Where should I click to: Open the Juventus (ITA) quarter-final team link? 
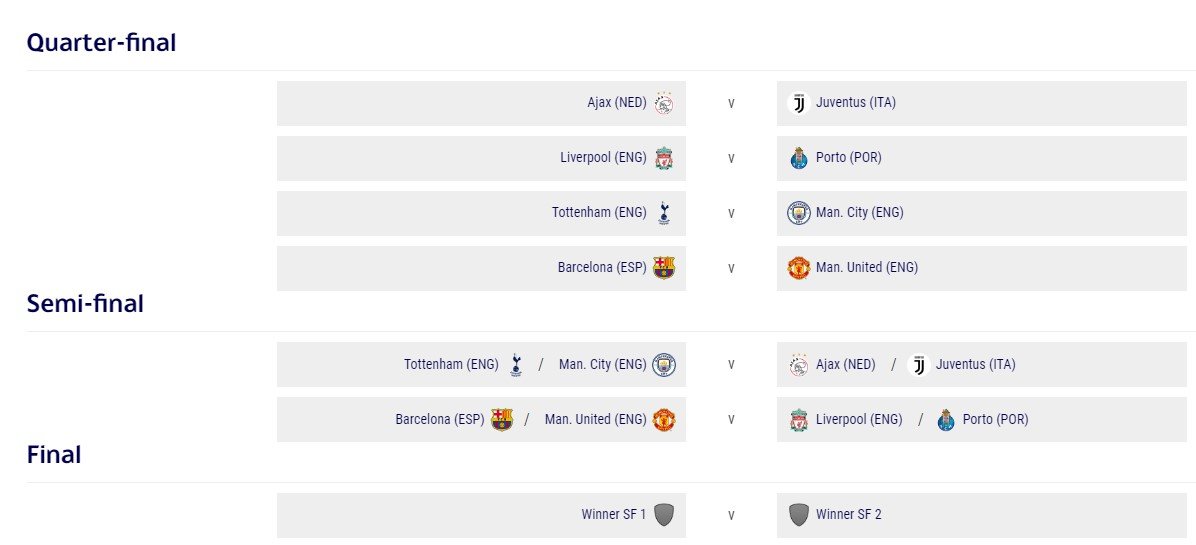[856, 103]
